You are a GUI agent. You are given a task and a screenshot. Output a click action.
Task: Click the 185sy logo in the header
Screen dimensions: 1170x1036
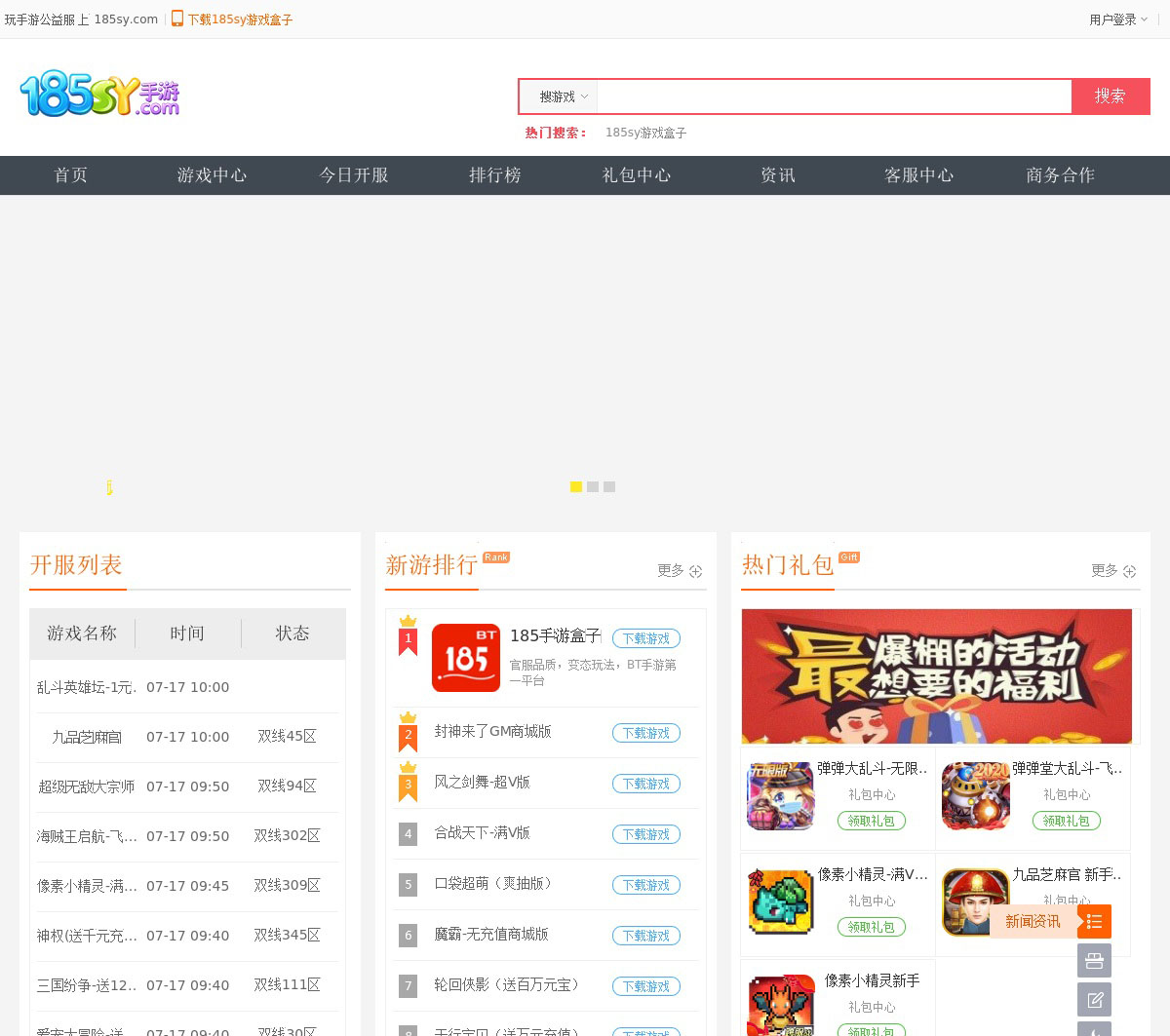click(x=99, y=94)
